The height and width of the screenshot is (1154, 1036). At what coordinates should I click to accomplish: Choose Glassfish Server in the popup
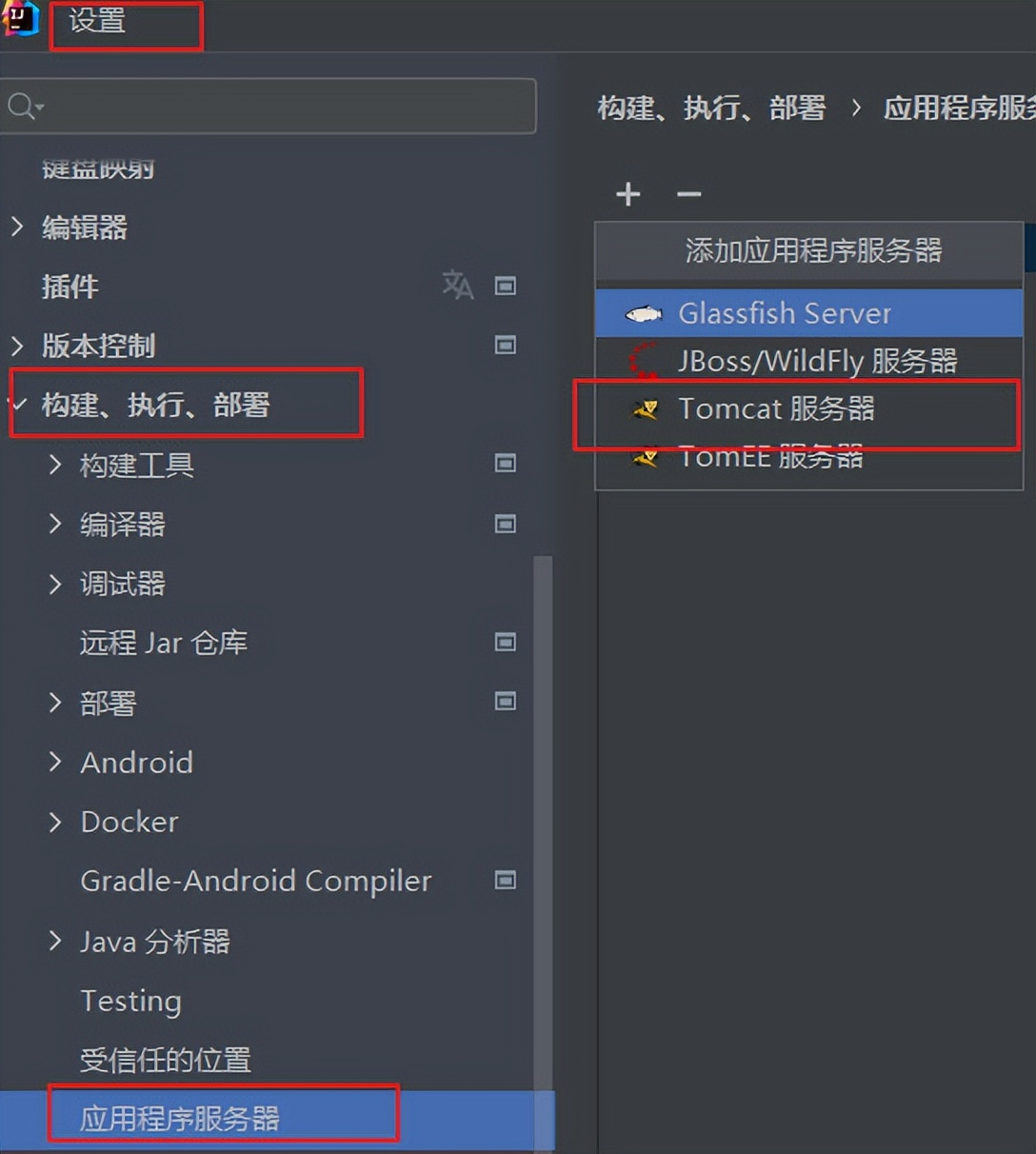[809, 313]
